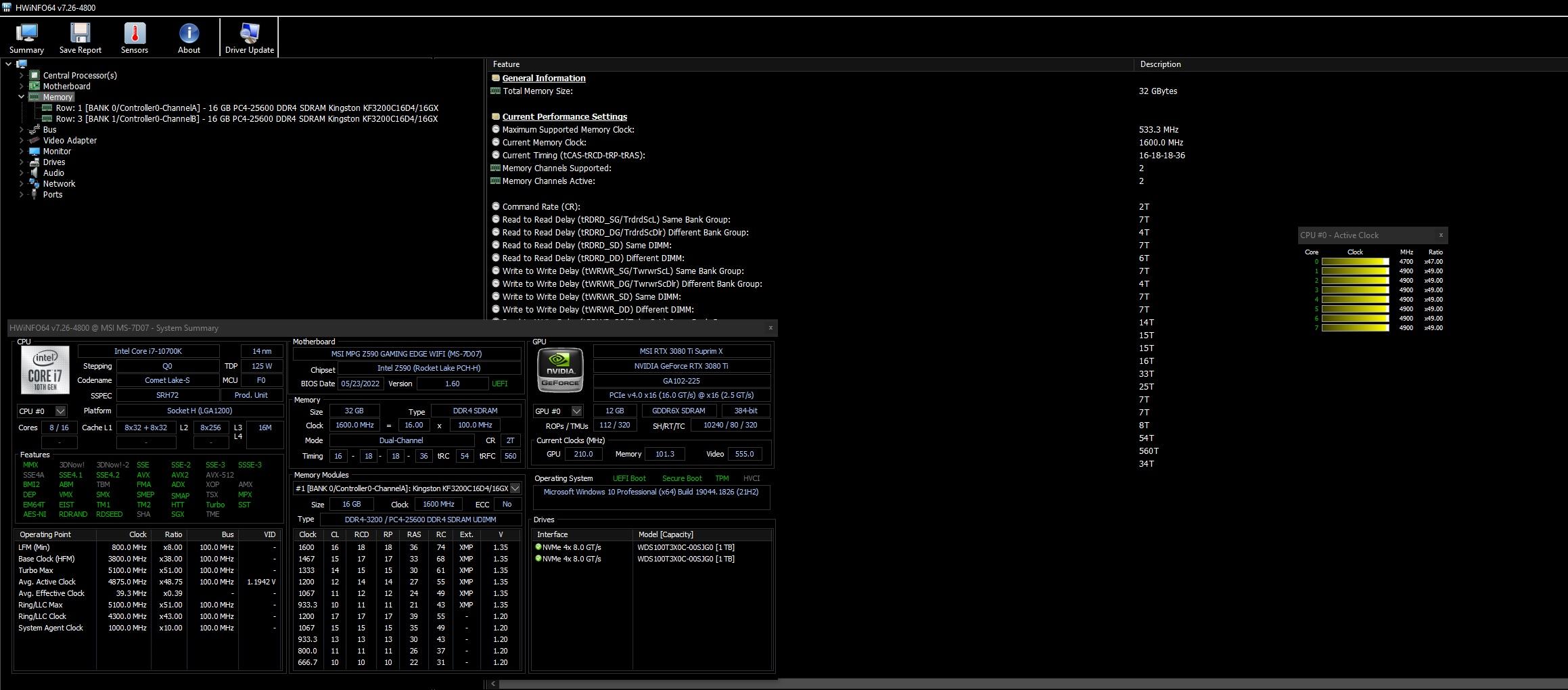Click the first NVMe drive status indicator
Screen dimensions: 1568x690
coord(538,547)
